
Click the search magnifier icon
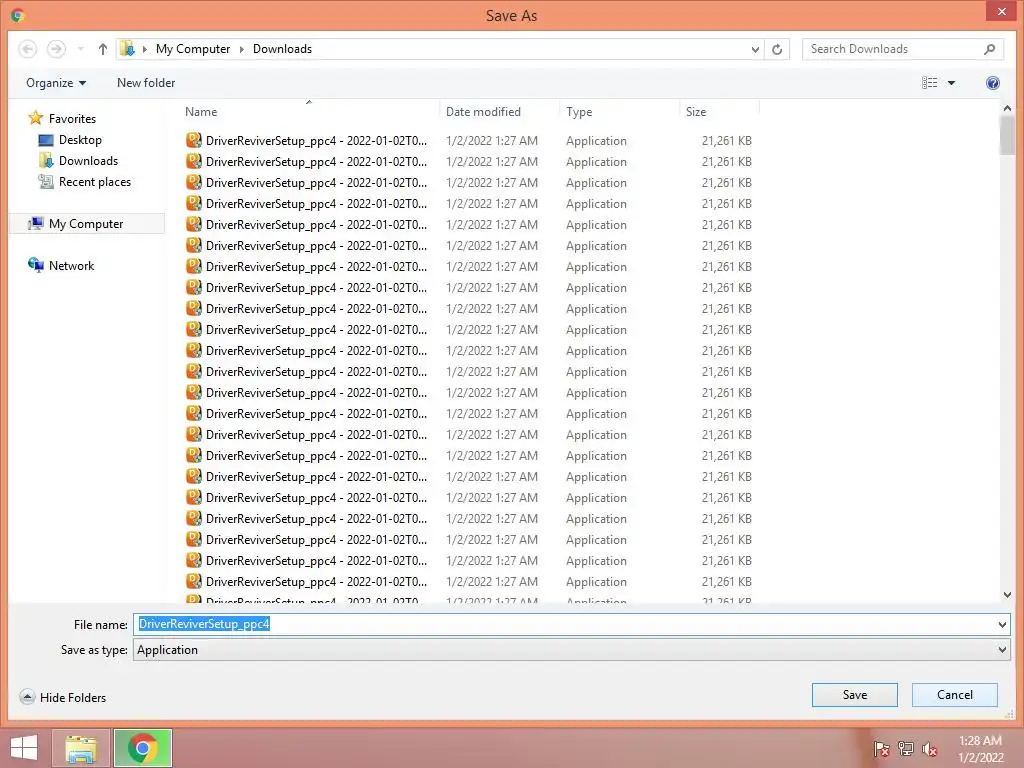989,49
